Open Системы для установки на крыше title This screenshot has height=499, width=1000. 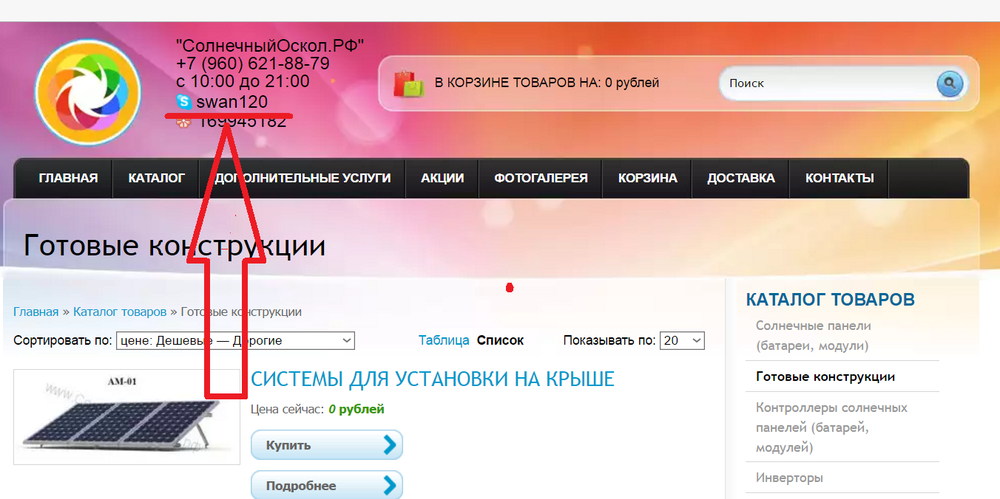pos(431,379)
